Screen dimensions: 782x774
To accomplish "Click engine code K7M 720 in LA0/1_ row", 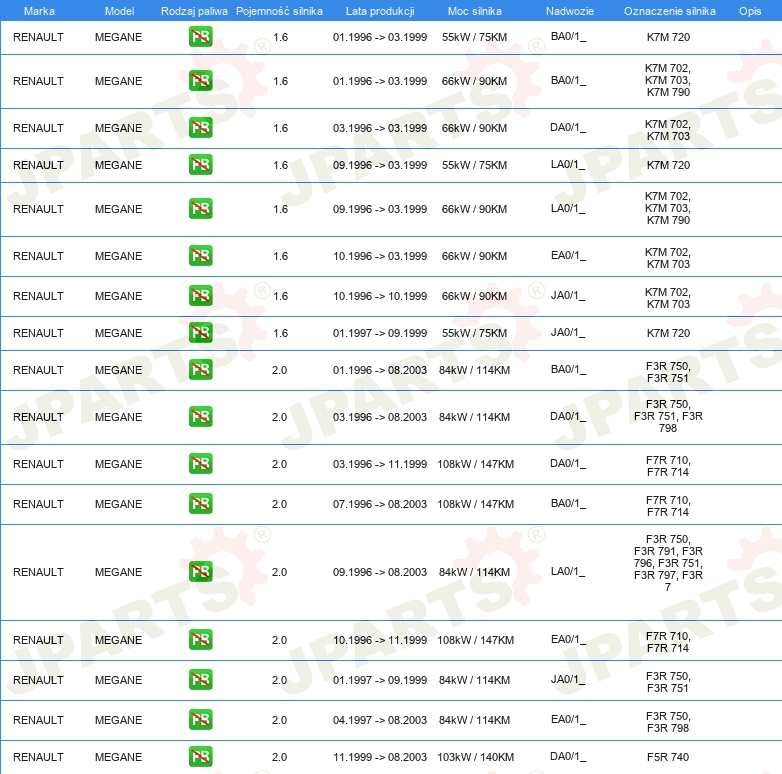I will pos(668,165).
